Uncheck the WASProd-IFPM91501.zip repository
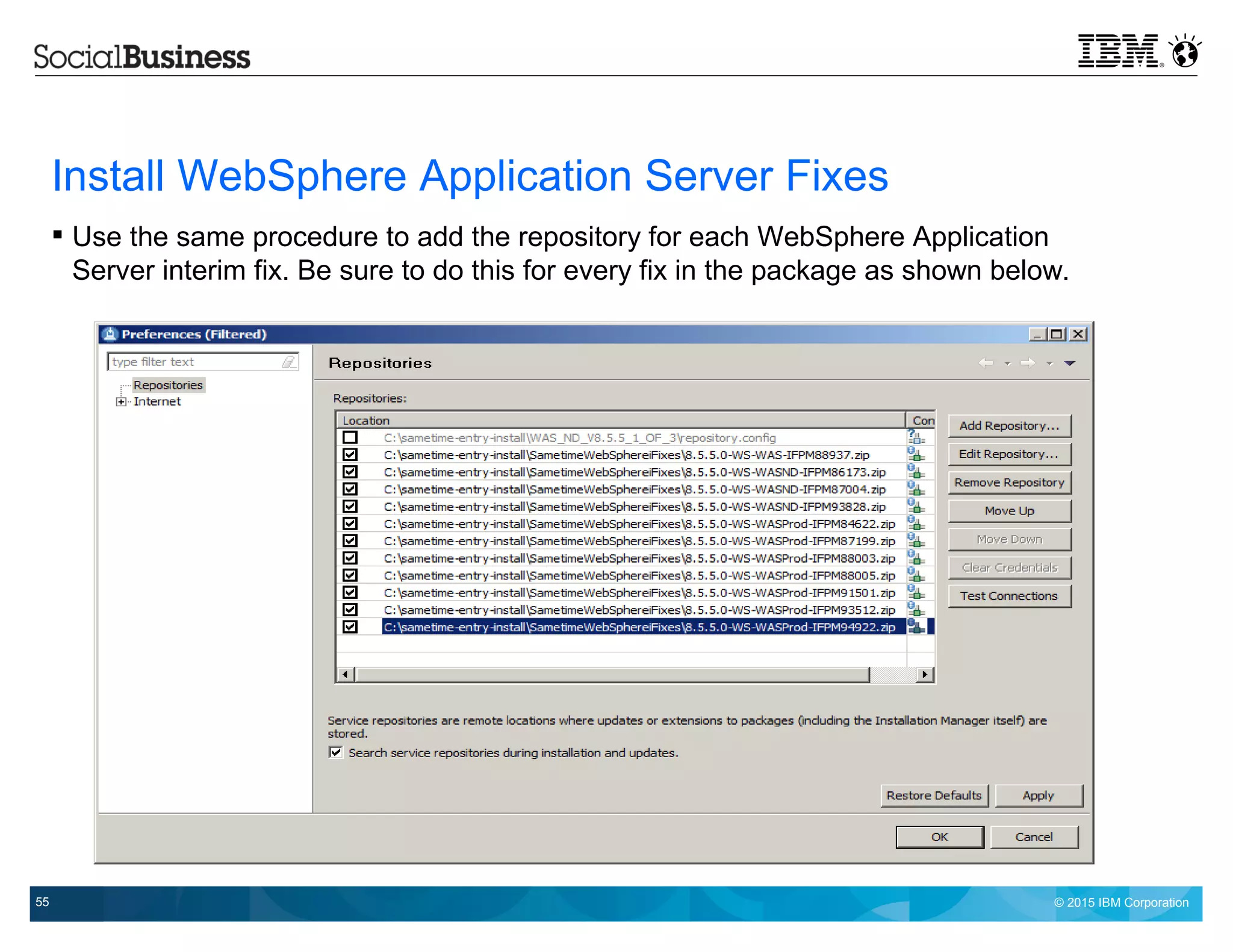 point(350,593)
